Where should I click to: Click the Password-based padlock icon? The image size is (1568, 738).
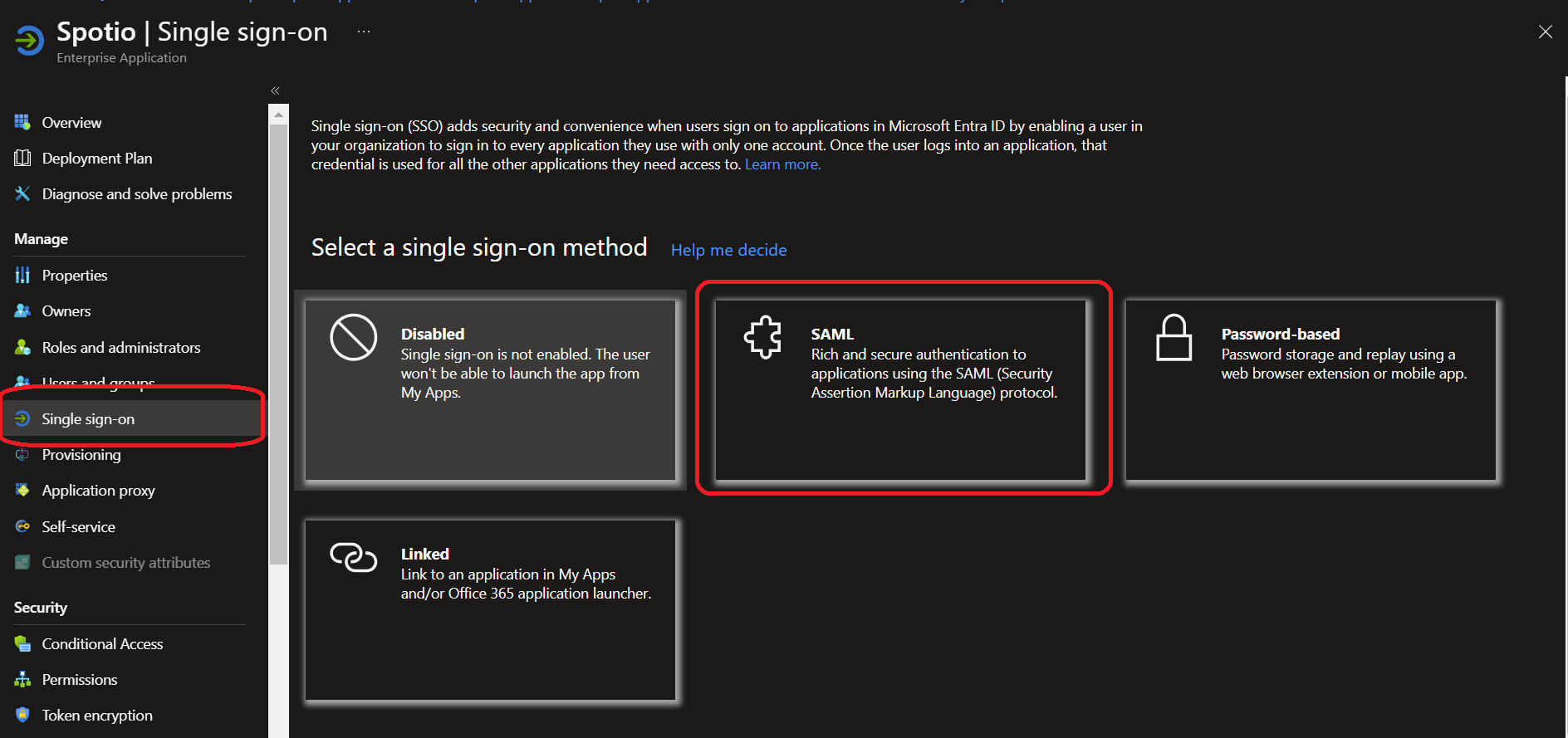(1174, 337)
